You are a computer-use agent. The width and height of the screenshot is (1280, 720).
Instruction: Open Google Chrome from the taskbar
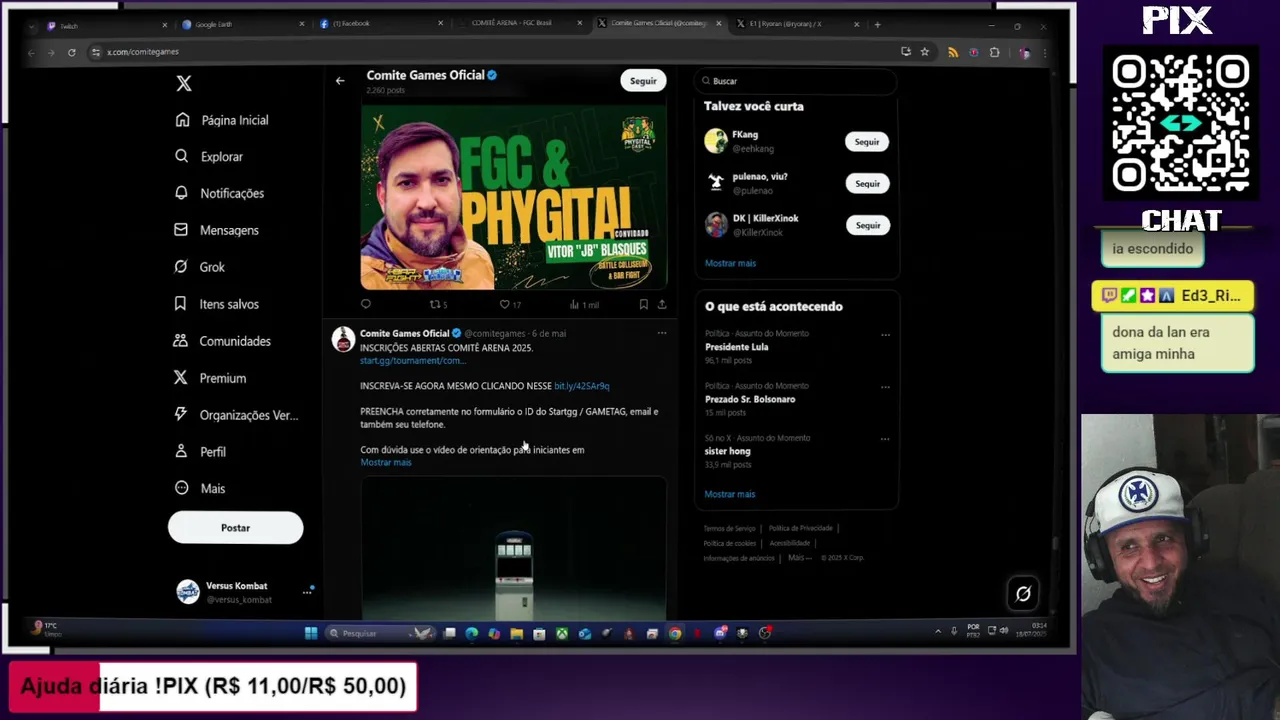point(675,633)
